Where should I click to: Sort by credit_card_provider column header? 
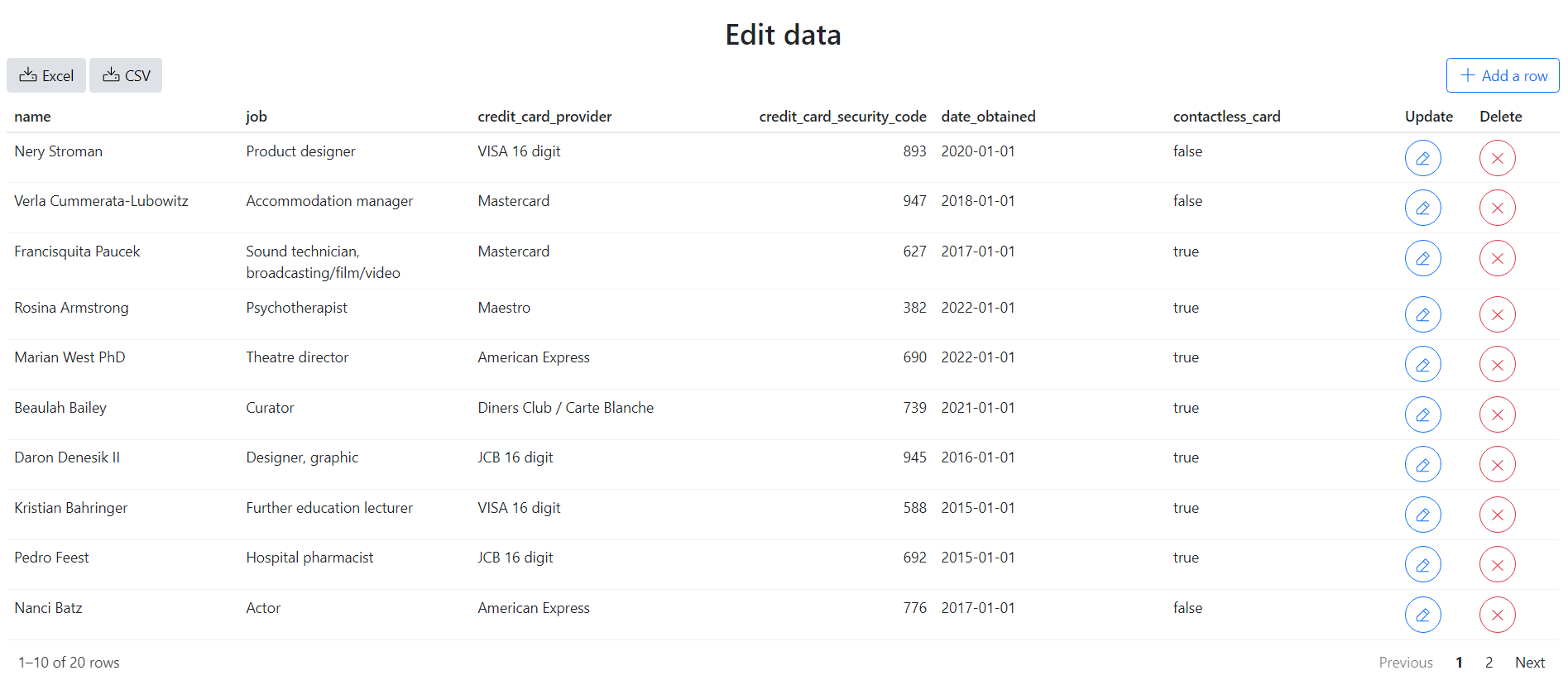[544, 117]
